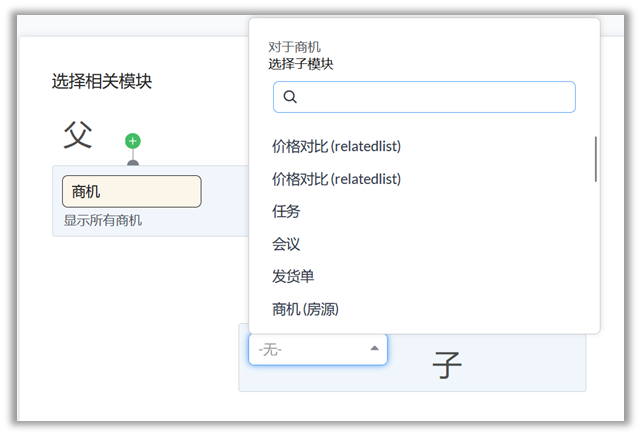Pick 发货单 as the child module
641x436 pixels.
(x=293, y=276)
